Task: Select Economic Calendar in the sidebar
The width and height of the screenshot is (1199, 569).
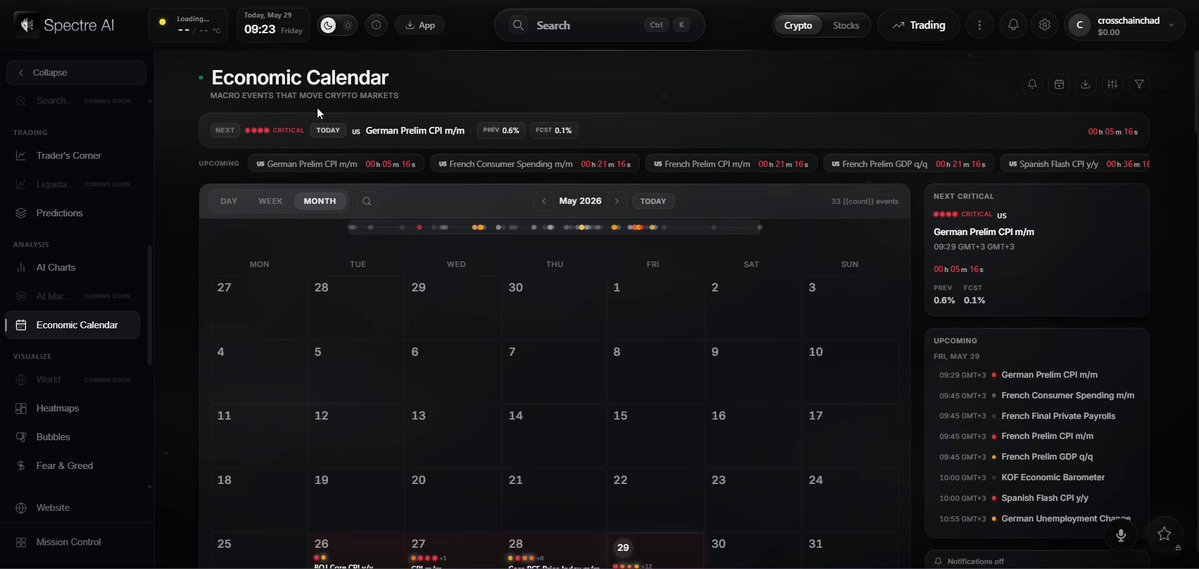Action: [x=72, y=325]
